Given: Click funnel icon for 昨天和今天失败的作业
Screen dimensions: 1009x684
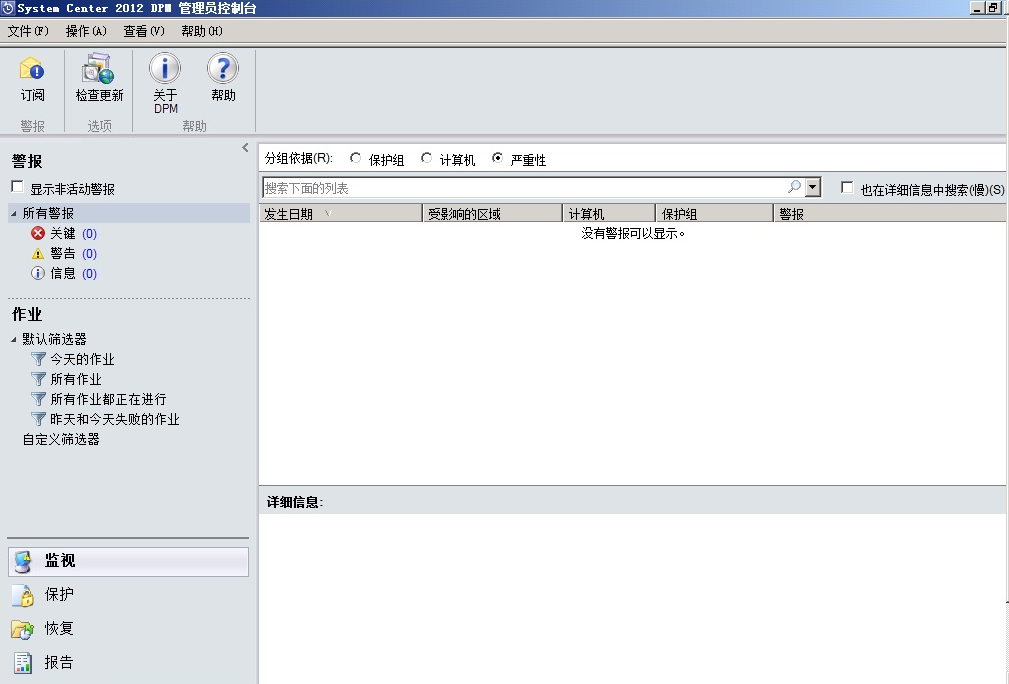Looking at the screenshot, I should (39, 419).
